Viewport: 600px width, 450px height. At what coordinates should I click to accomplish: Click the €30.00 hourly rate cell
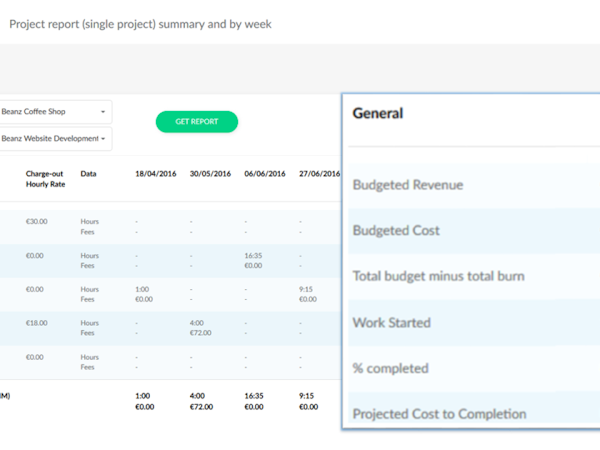point(37,221)
